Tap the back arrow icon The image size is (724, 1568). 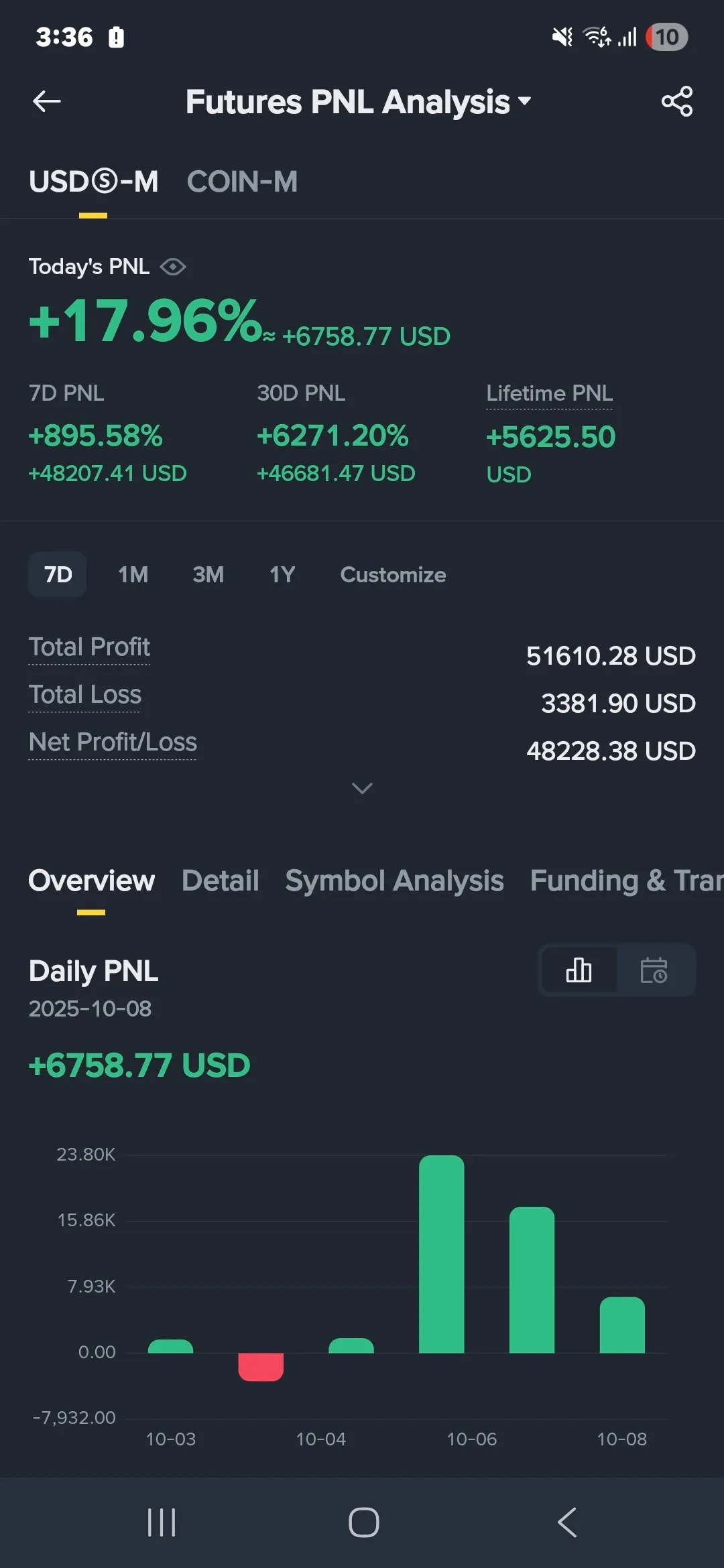coord(47,102)
